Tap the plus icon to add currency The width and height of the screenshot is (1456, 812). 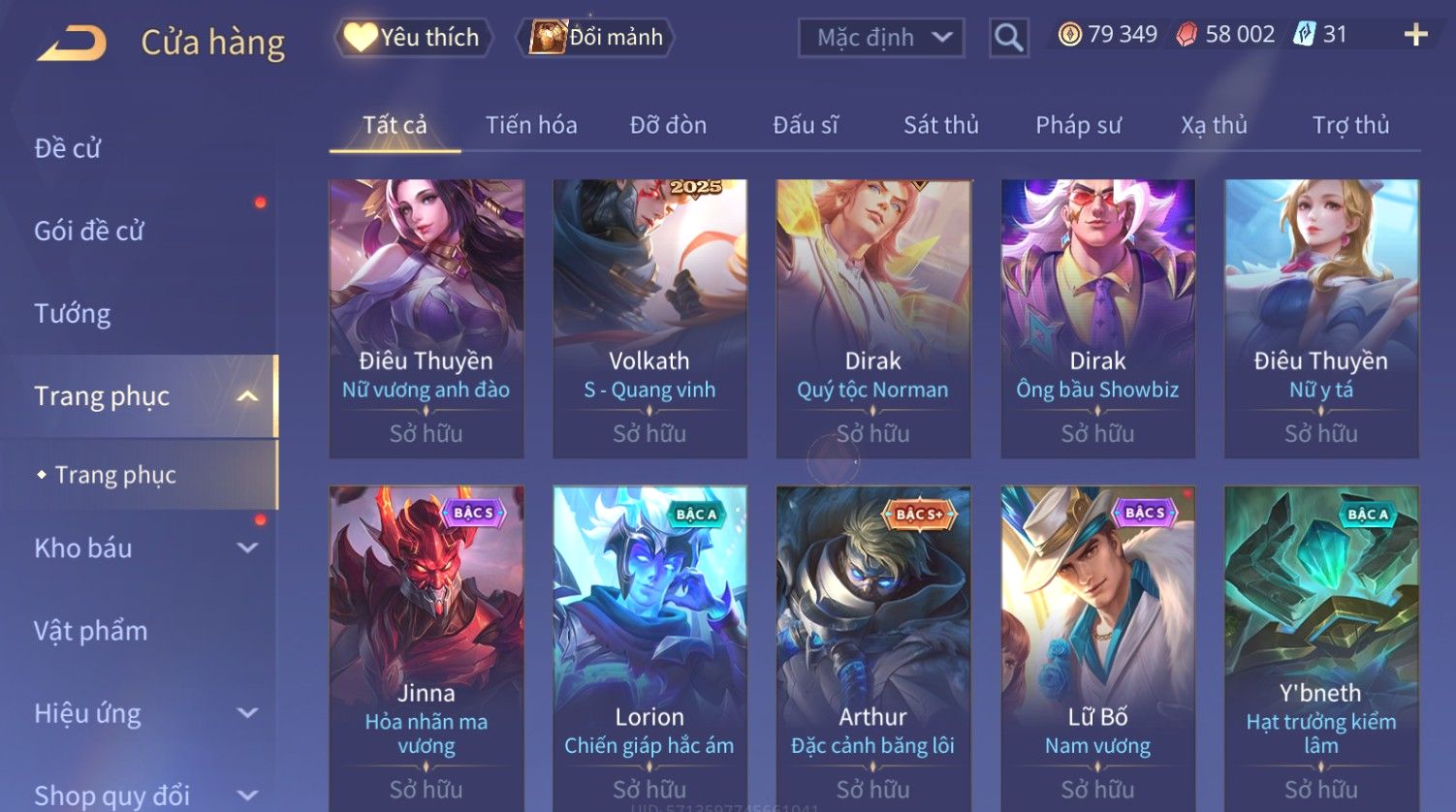coord(1415,35)
